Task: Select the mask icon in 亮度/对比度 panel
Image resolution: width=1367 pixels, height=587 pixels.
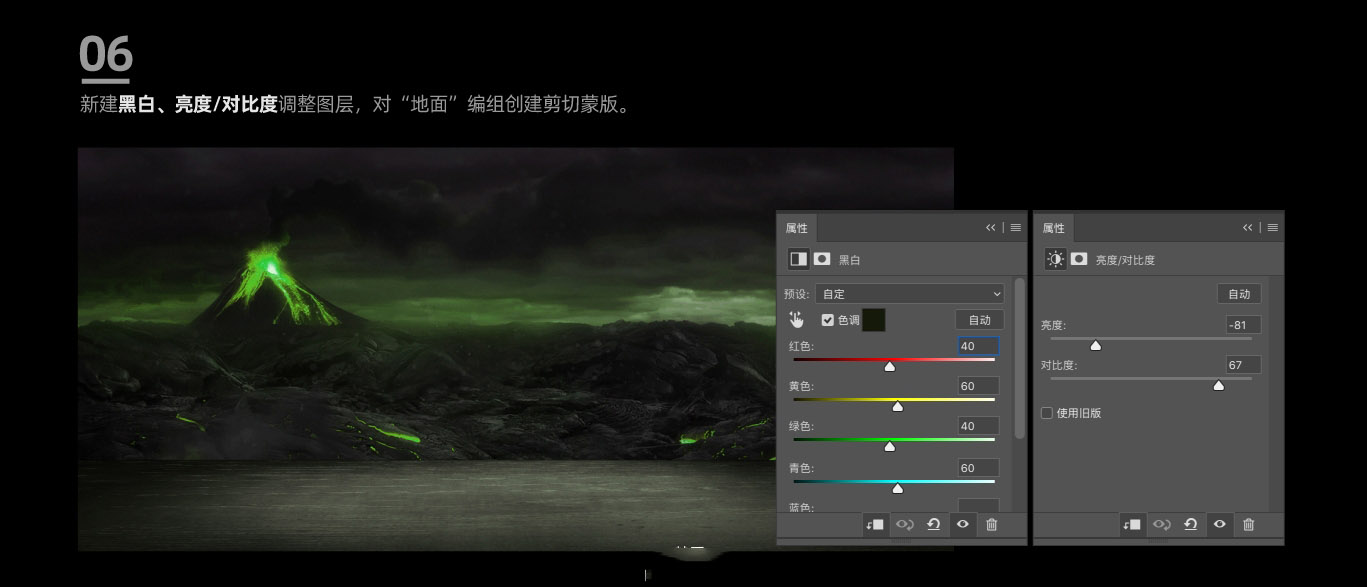Action: (x=1079, y=259)
